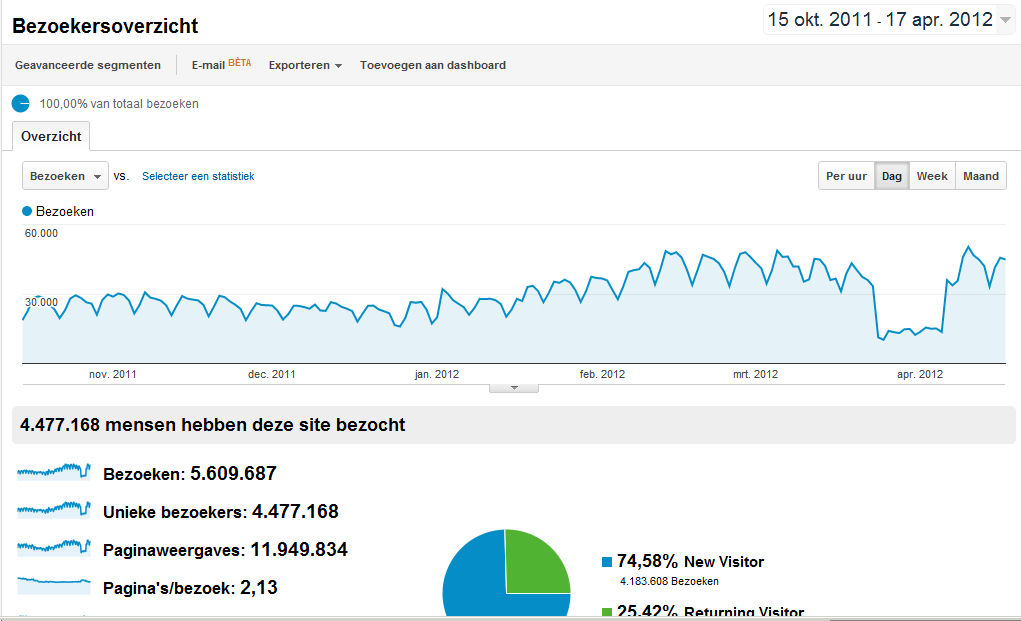Click Selecteer een statistiek link
Screen dimensions: 1021x621
tap(198, 176)
